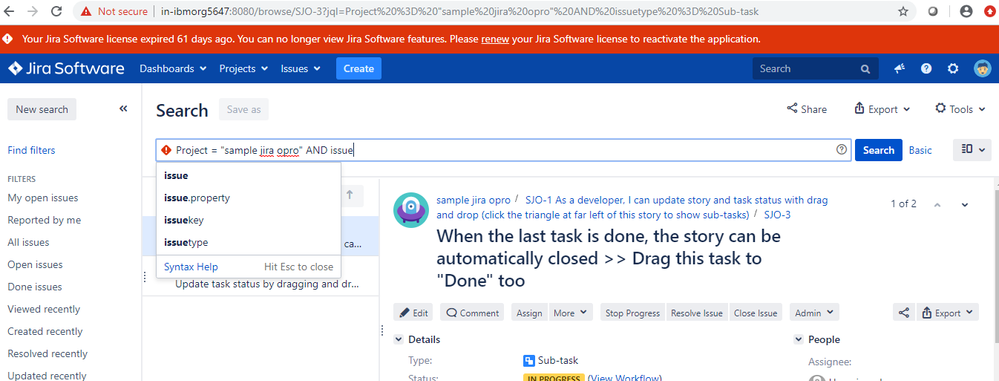
Task: Click the Jira Software logo
Action: tap(66, 68)
